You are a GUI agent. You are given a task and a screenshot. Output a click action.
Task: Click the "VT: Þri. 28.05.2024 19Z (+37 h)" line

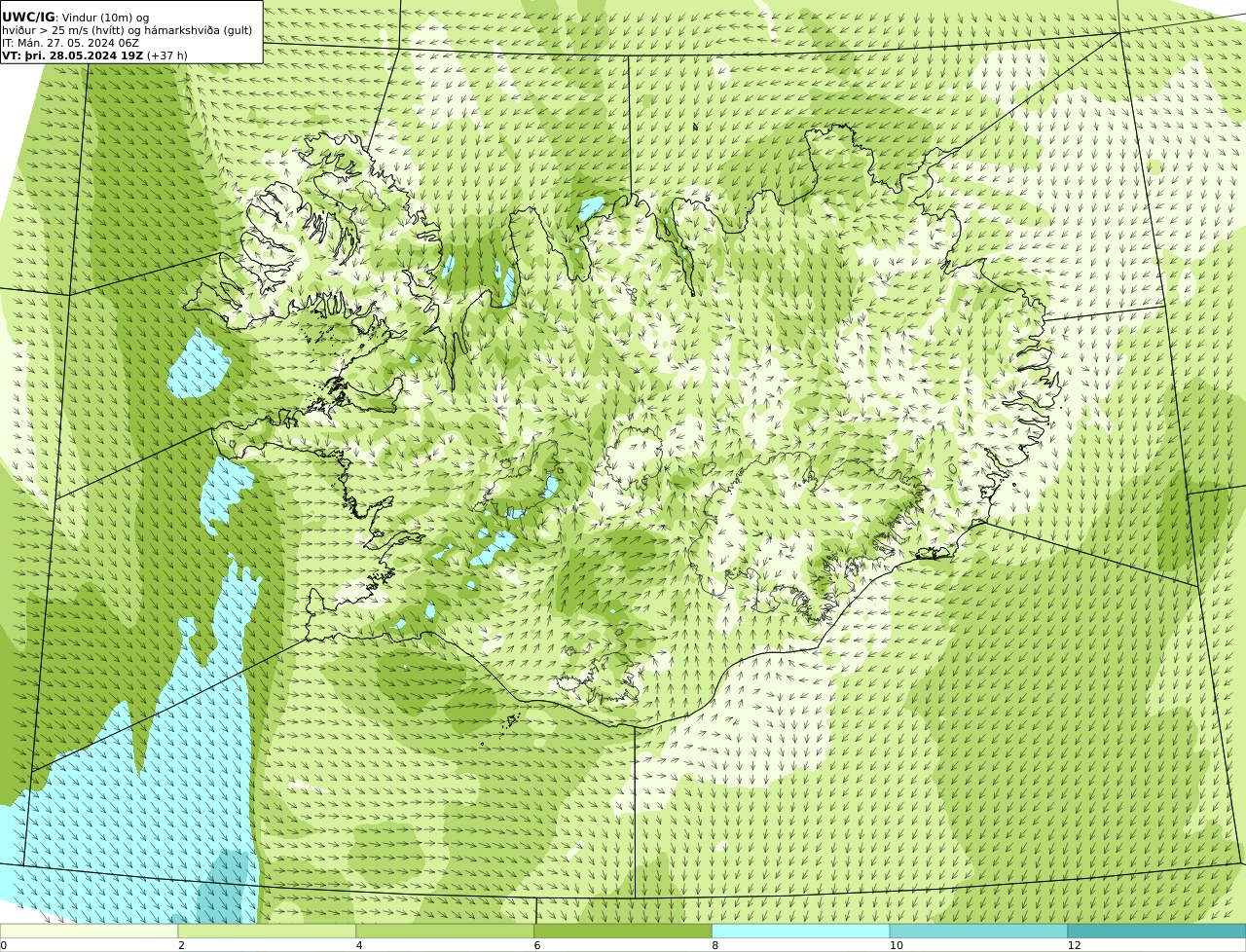click(95, 55)
